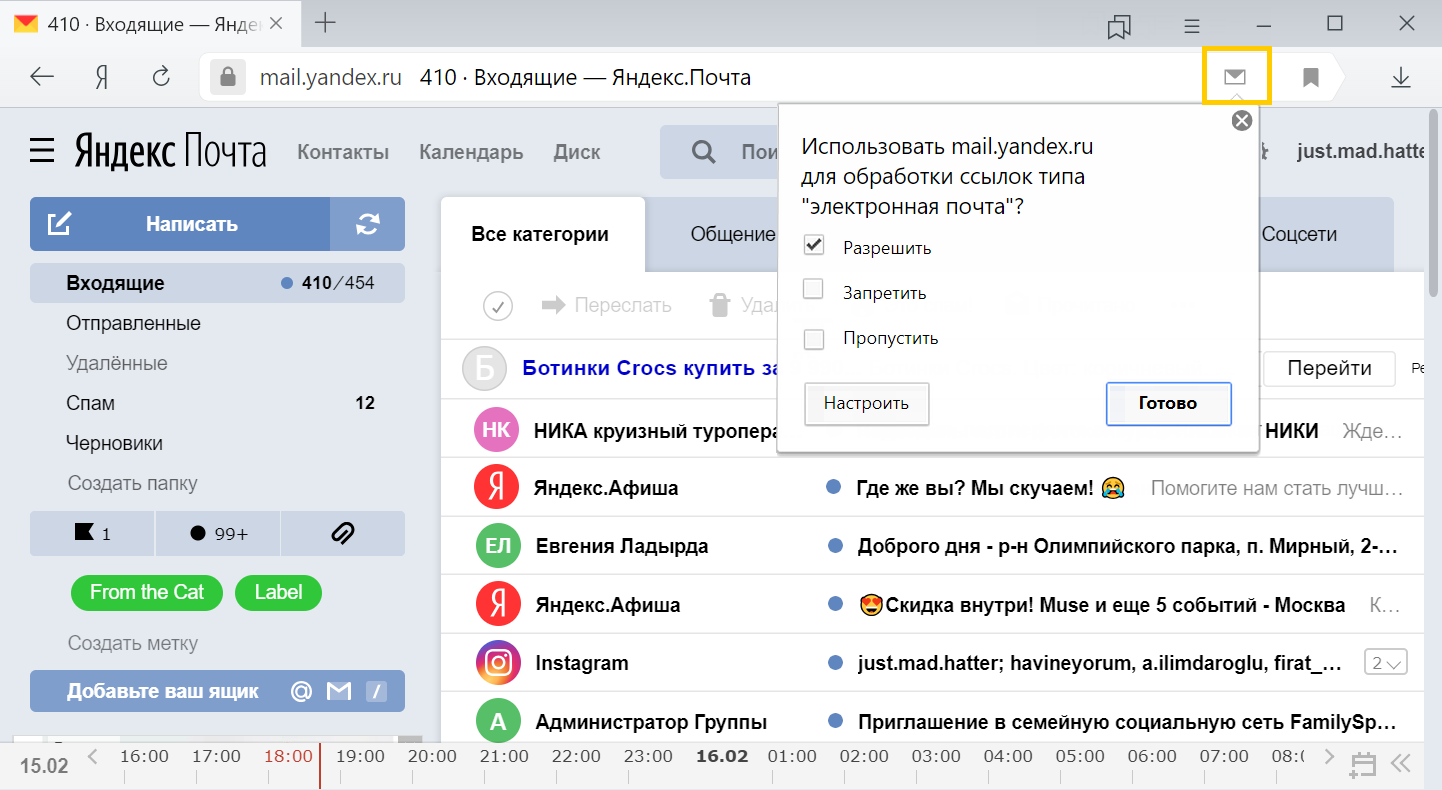Toggle unread dot on Где же вы? Мы скучаем! message
1442x790 pixels.
click(833, 488)
